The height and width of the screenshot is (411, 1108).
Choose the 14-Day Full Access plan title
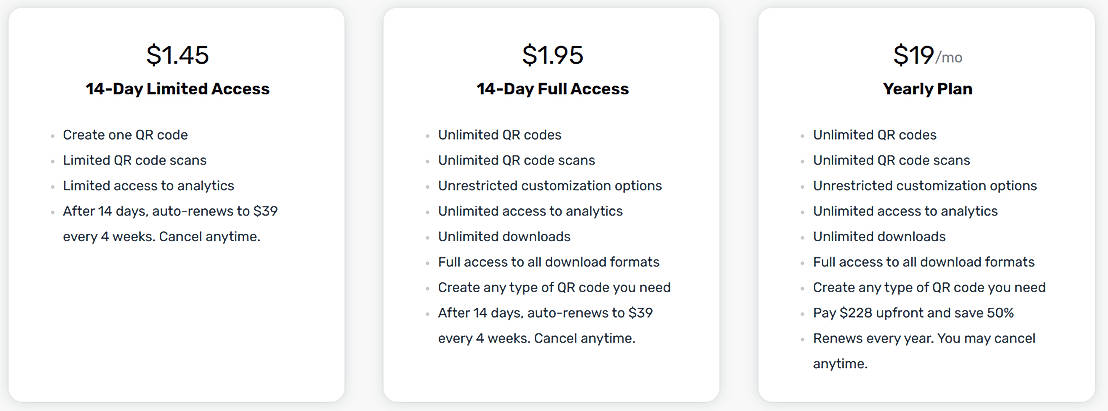pyautogui.click(x=552, y=89)
